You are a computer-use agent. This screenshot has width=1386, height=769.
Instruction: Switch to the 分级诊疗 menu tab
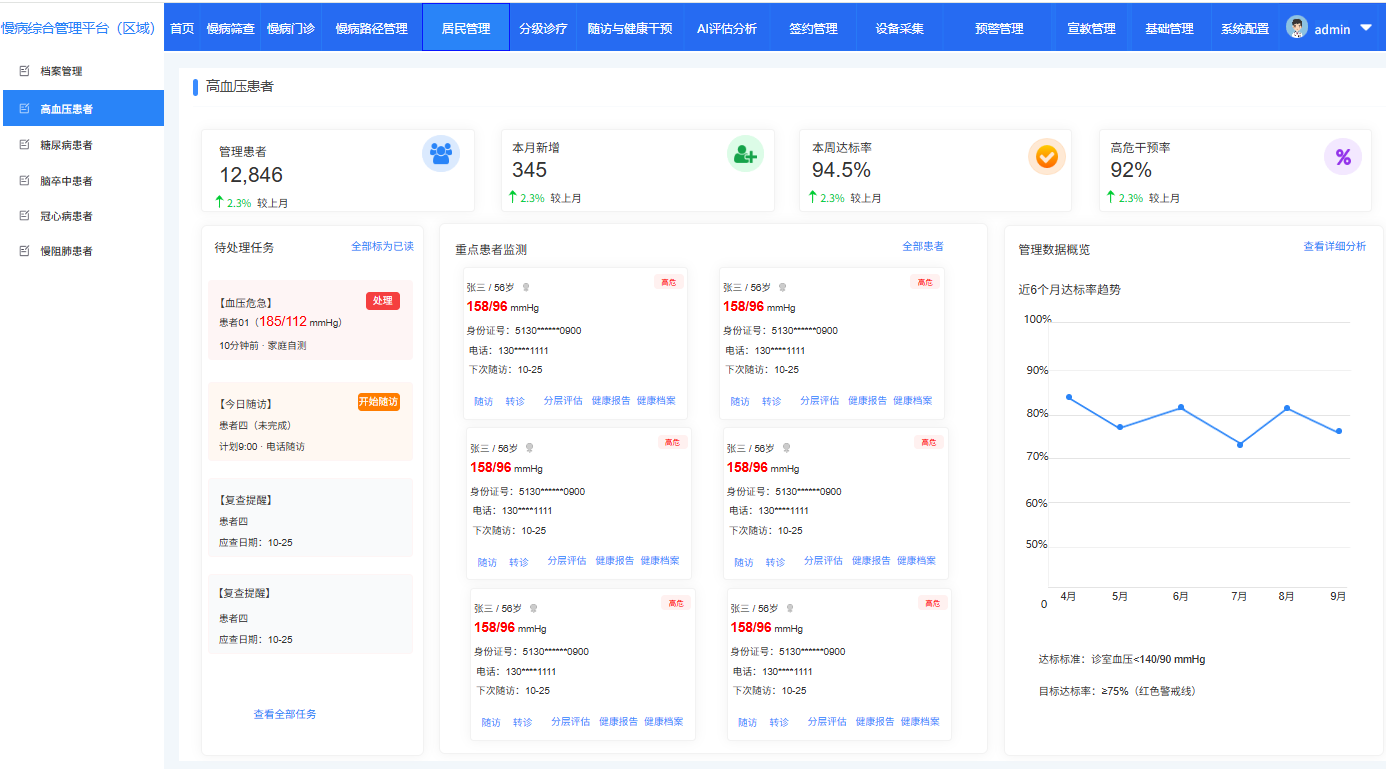[x=543, y=29]
